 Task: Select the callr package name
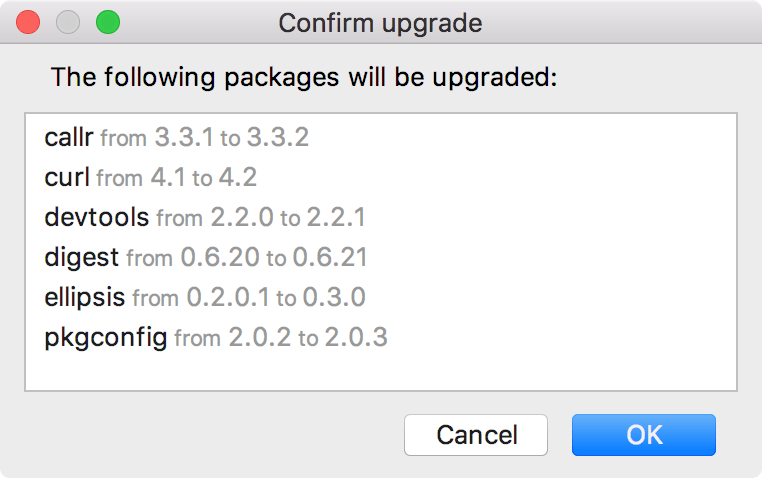[x=69, y=137]
